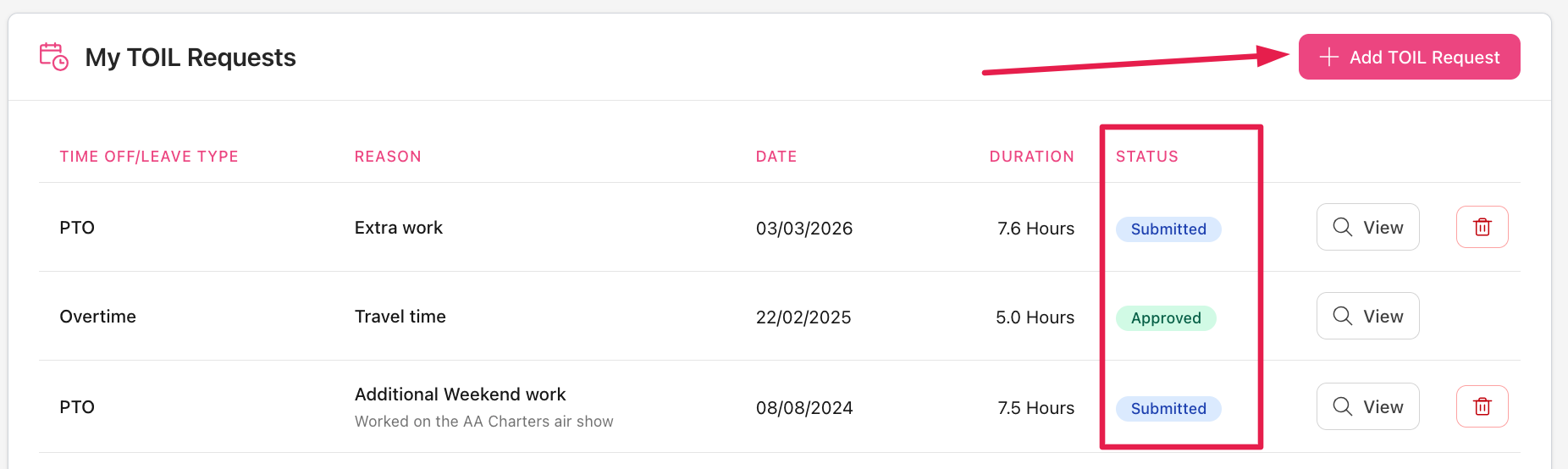1568x469 pixels.
Task: Click the Add TOIL Request button
Action: [x=1409, y=57]
